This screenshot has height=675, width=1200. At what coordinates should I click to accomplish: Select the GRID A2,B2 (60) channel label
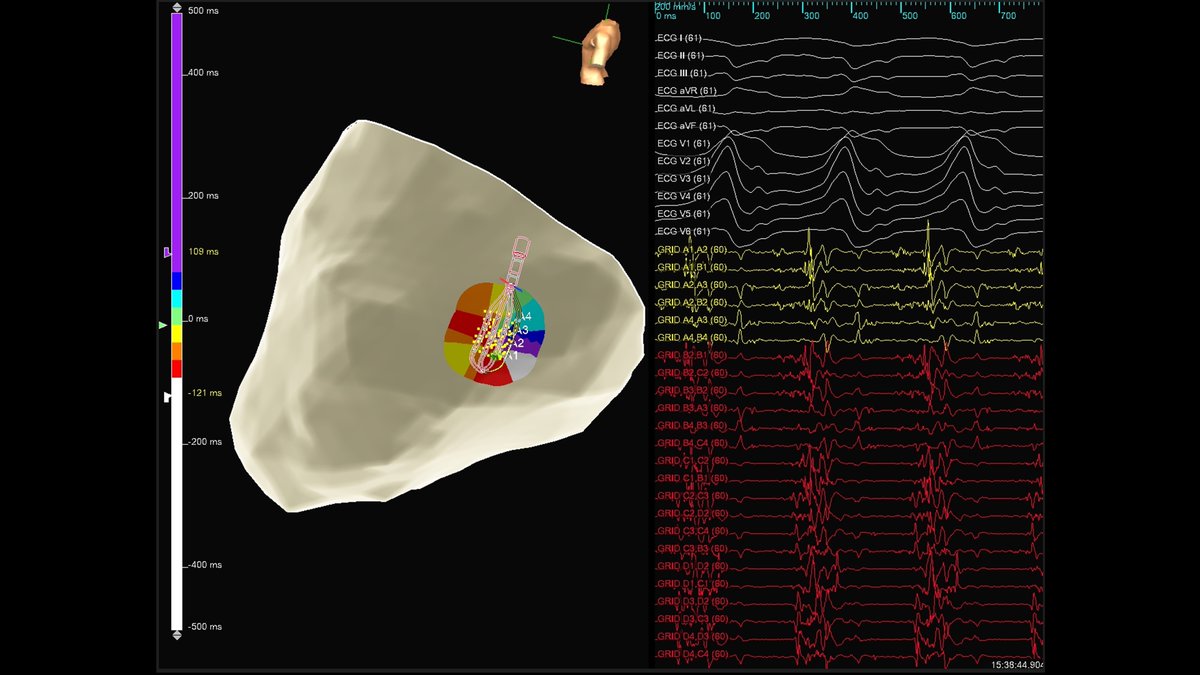691,302
